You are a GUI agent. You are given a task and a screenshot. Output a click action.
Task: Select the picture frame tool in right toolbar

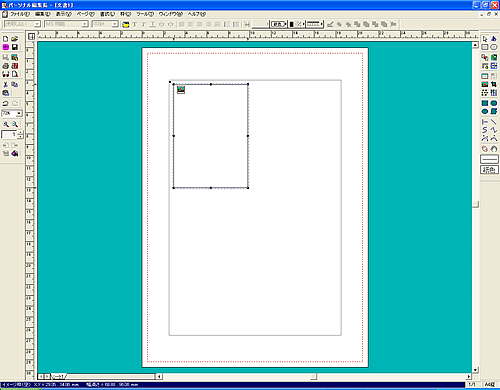pyautogui.click(x=485, y=85)
